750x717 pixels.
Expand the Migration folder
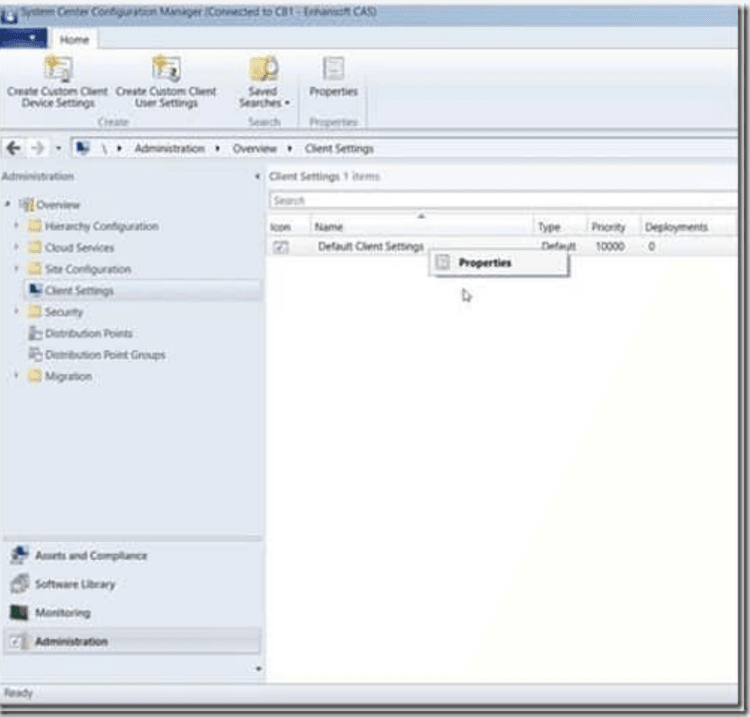[16, 375]
